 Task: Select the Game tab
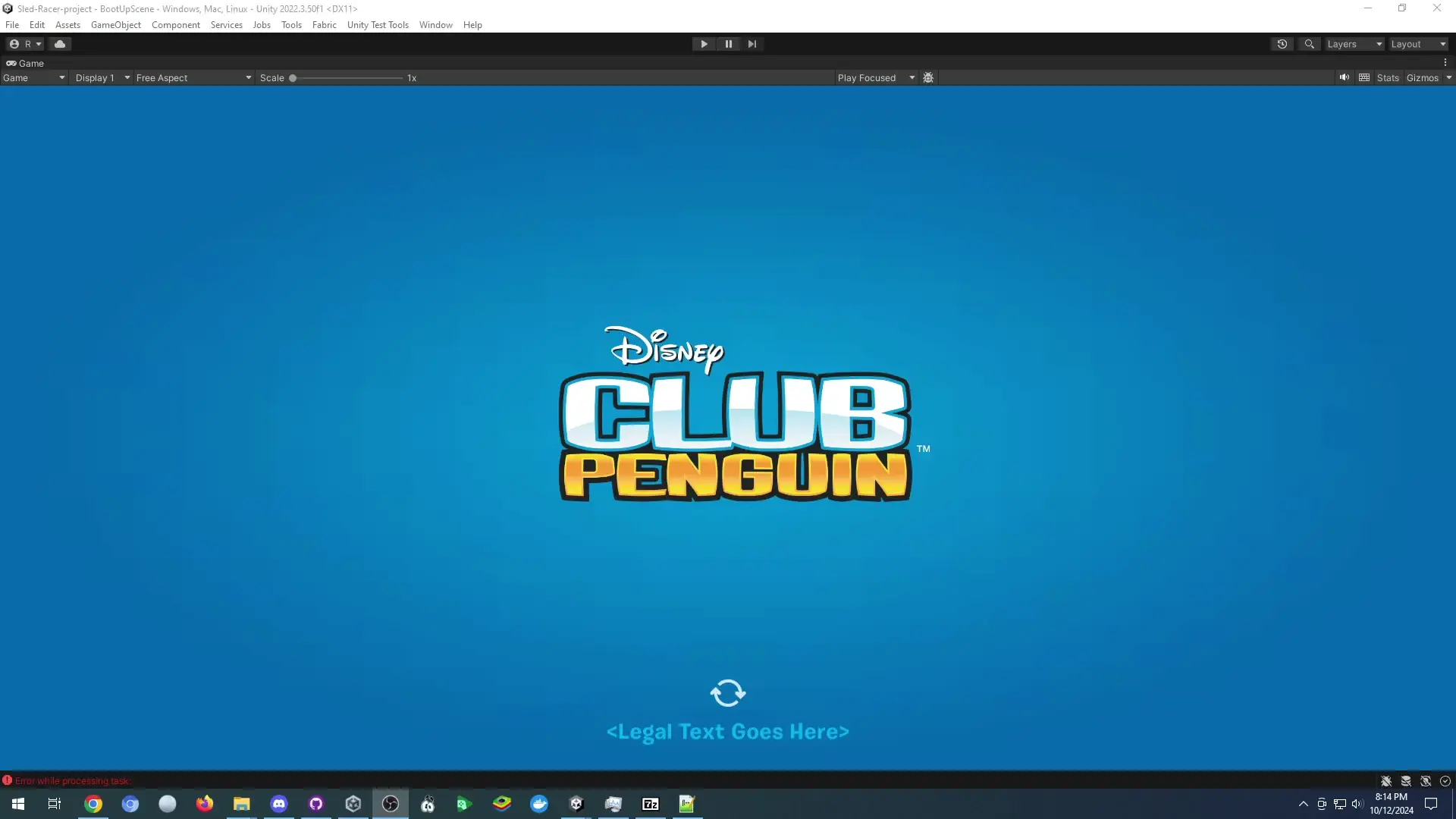25,63
